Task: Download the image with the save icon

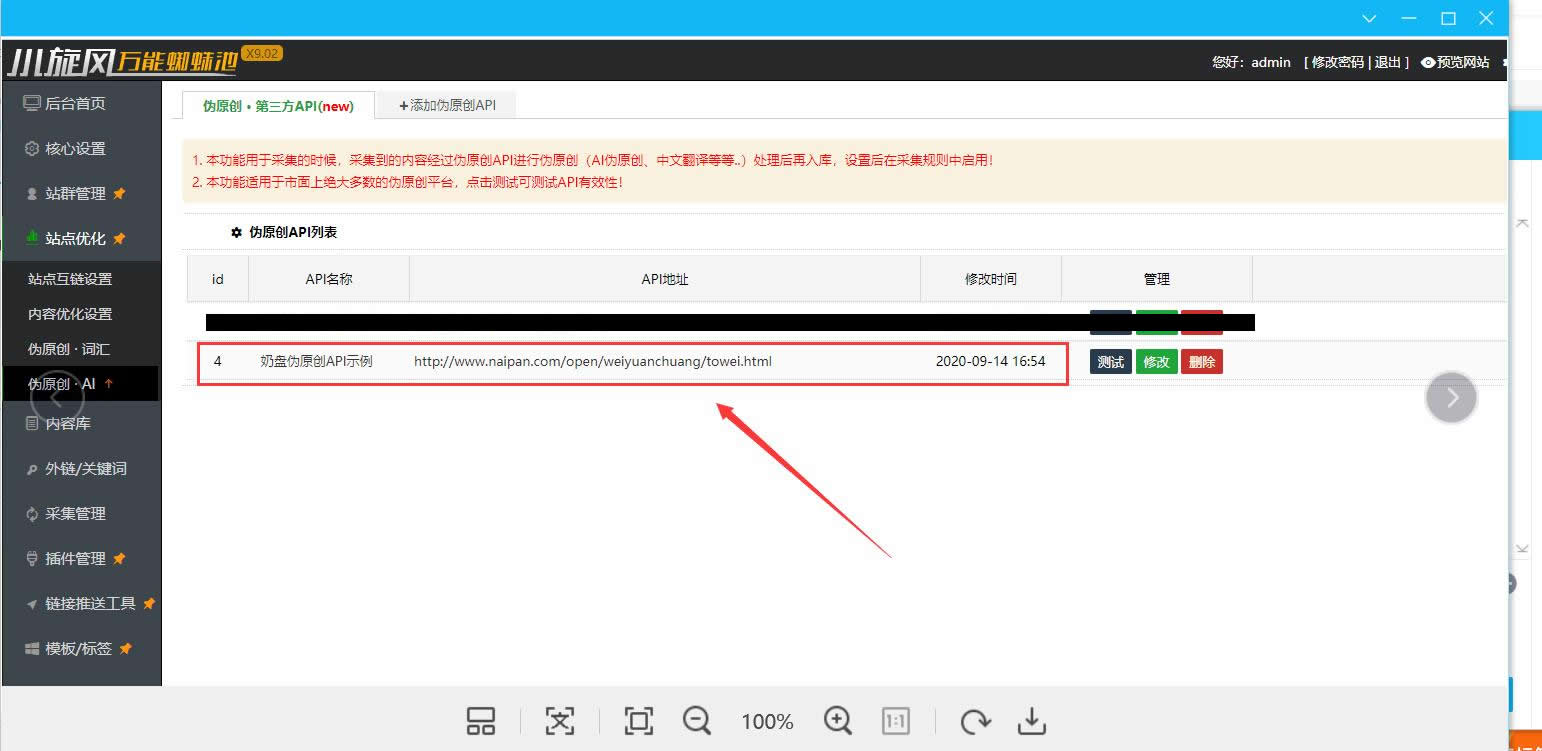Action: click(1031, 721)
